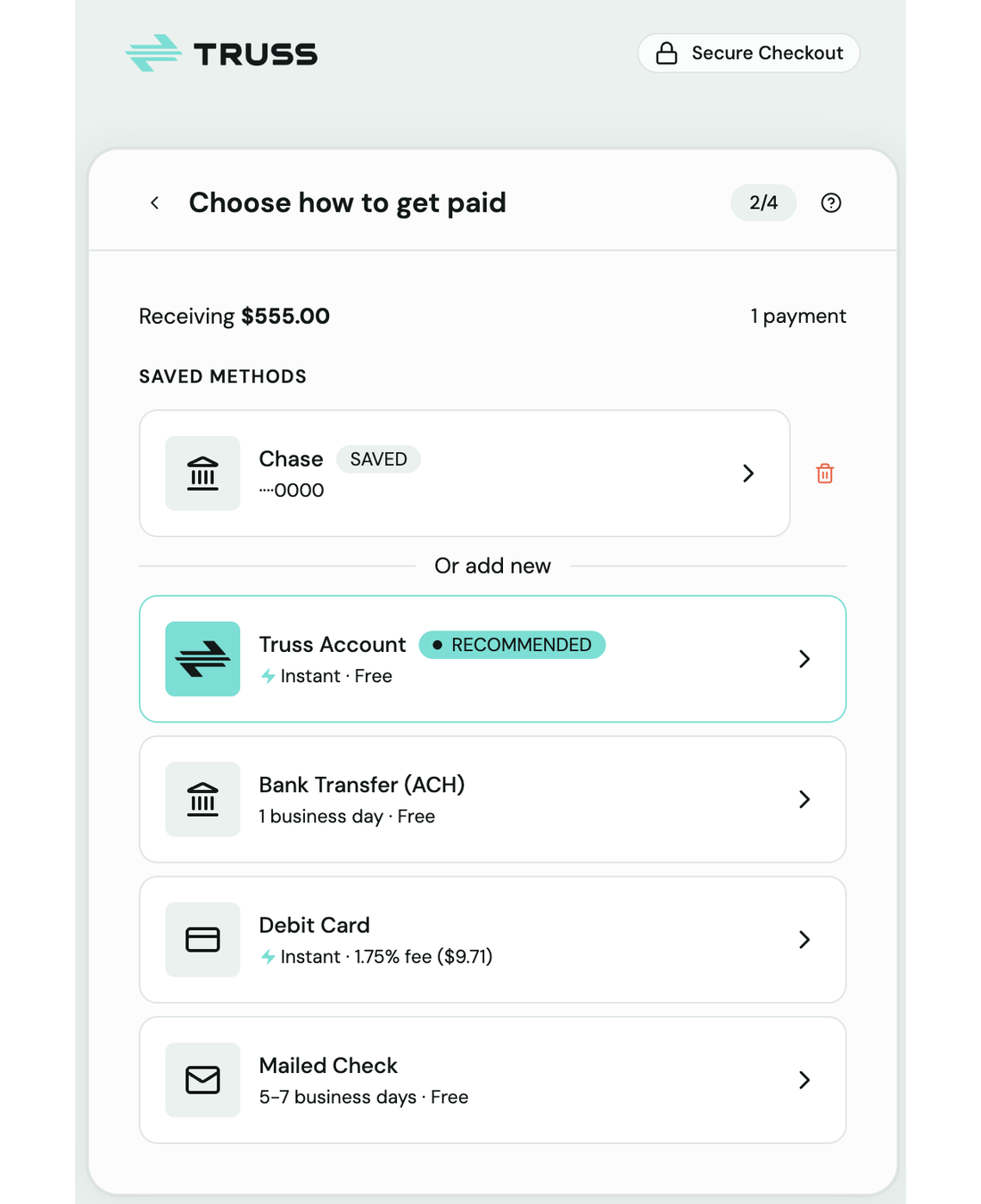Image resolution: width=981 pixels, height=1204 pixels.
Task: Click the Truss logo icon
Action: (x=153, y=54)
